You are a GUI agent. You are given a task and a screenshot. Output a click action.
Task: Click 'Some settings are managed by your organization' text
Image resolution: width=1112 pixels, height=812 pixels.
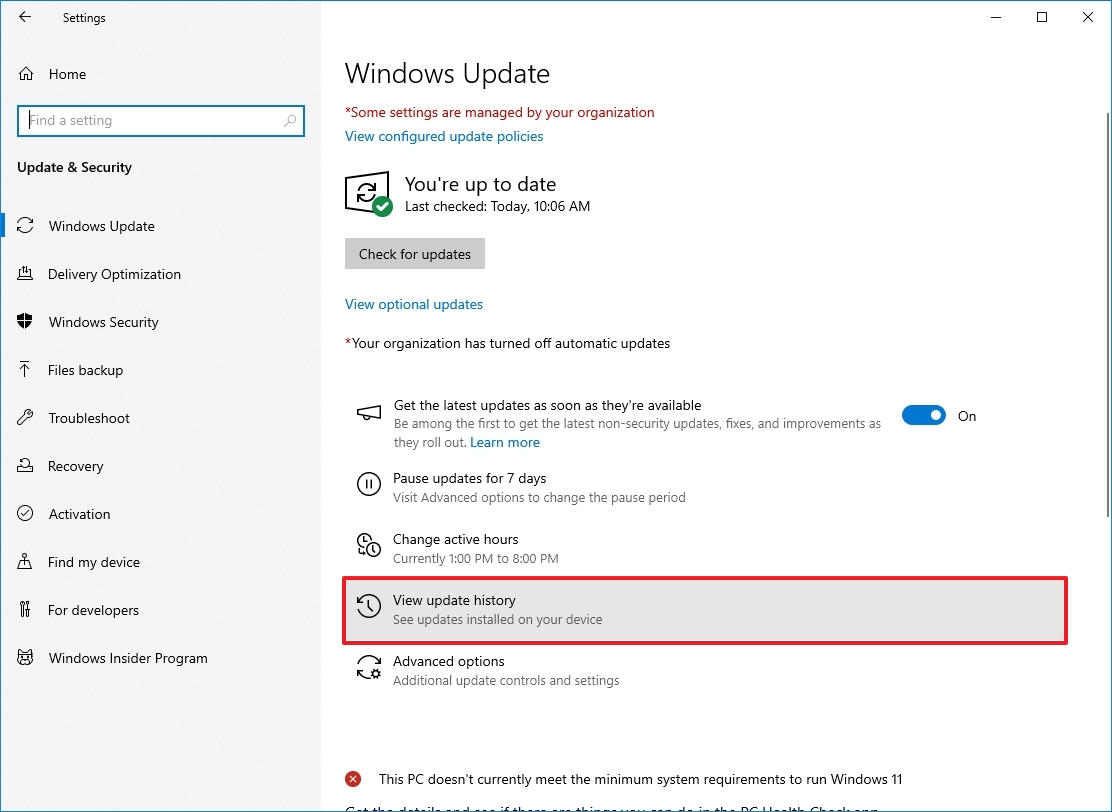point(499,112)
